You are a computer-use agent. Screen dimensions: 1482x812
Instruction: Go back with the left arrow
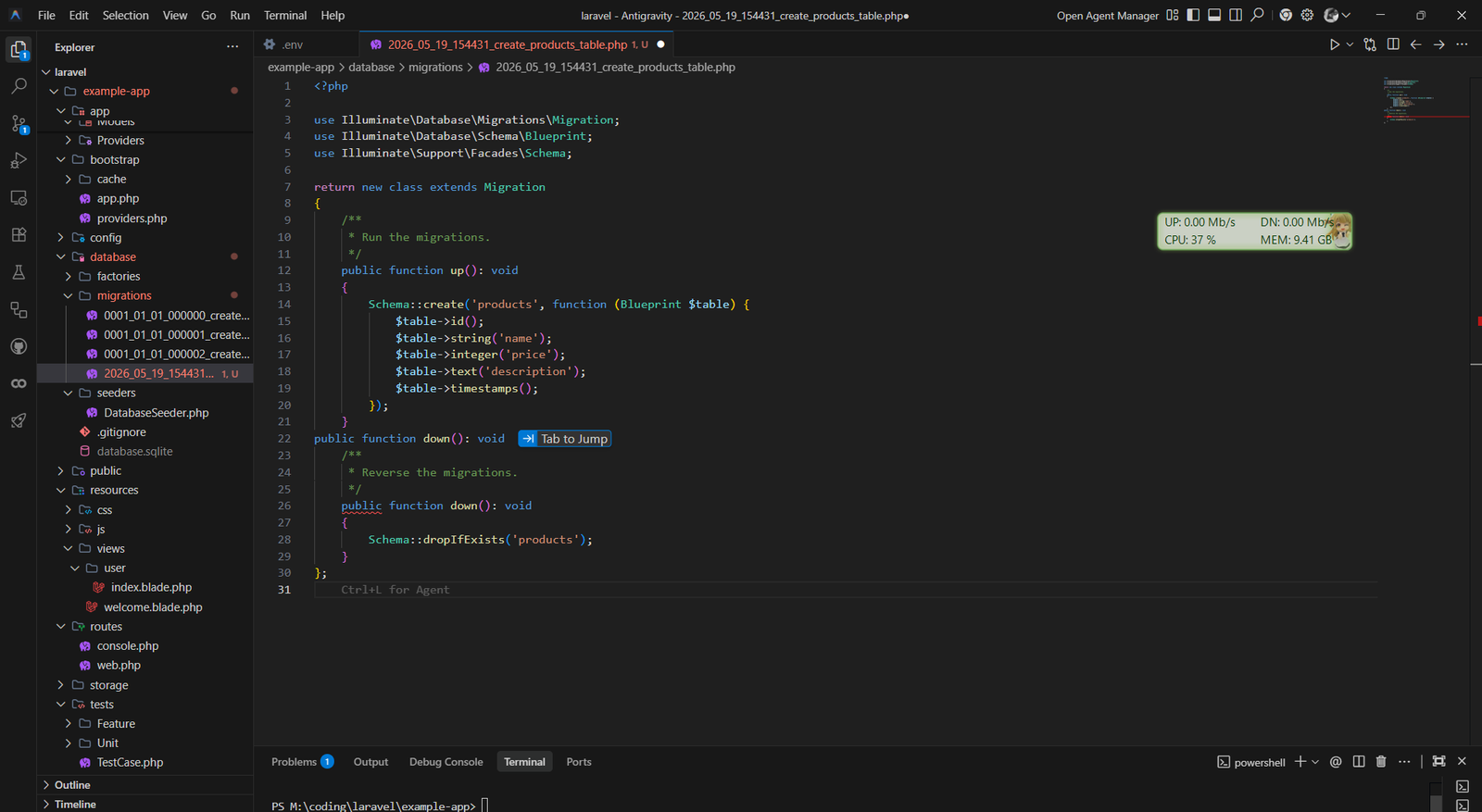(x=1416, y=44)
